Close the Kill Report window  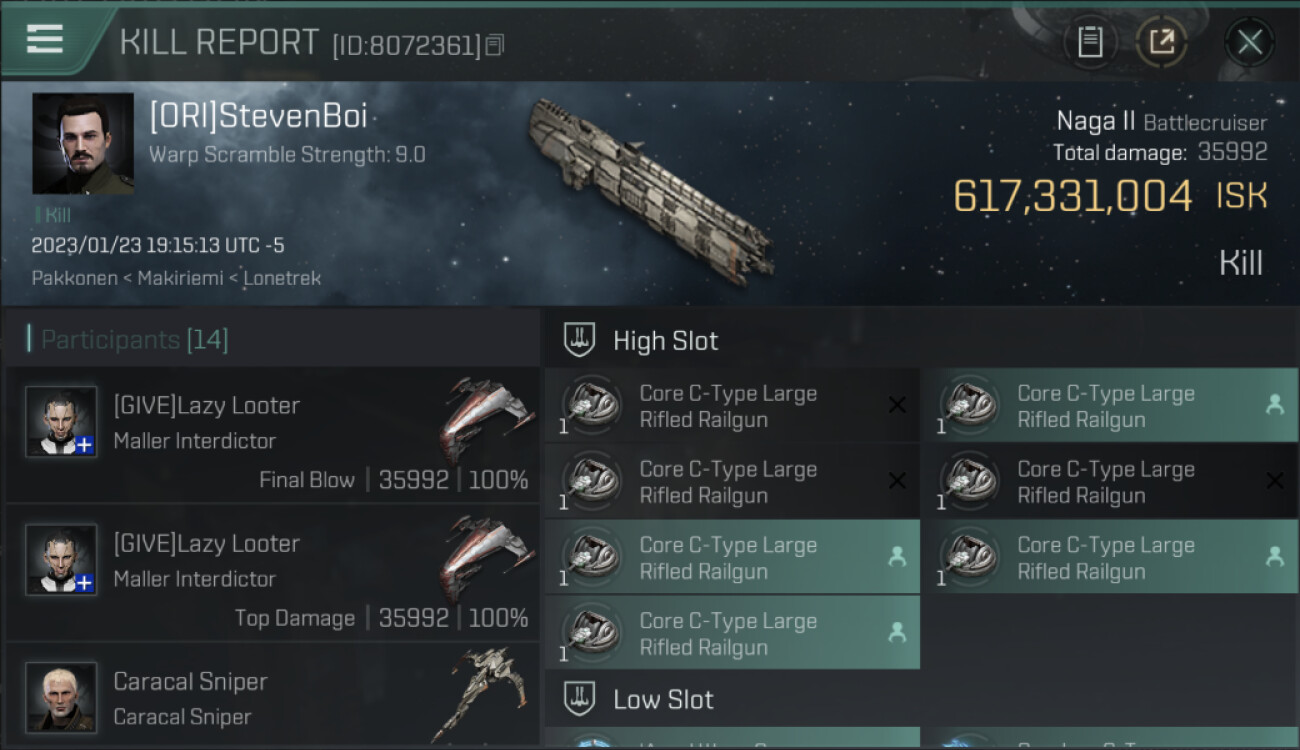click(1249, 42)
